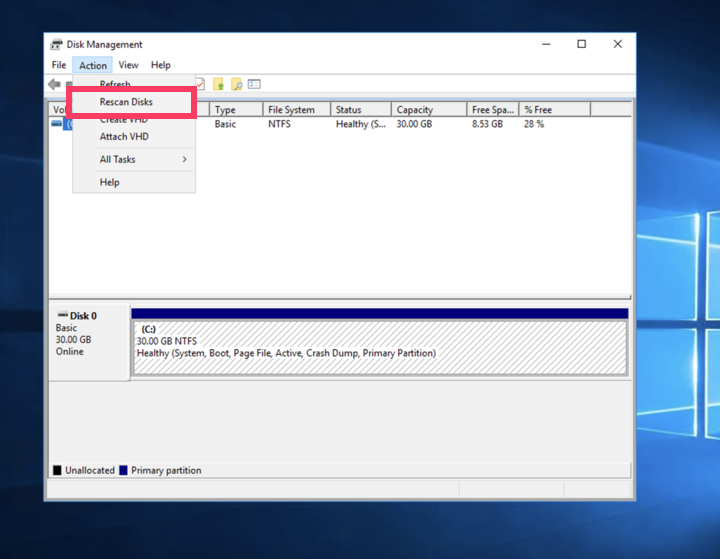The width and height of the screenshot is (720, 559).
Task: Sort by the File System column header
Action: click(x=297, y=110)
